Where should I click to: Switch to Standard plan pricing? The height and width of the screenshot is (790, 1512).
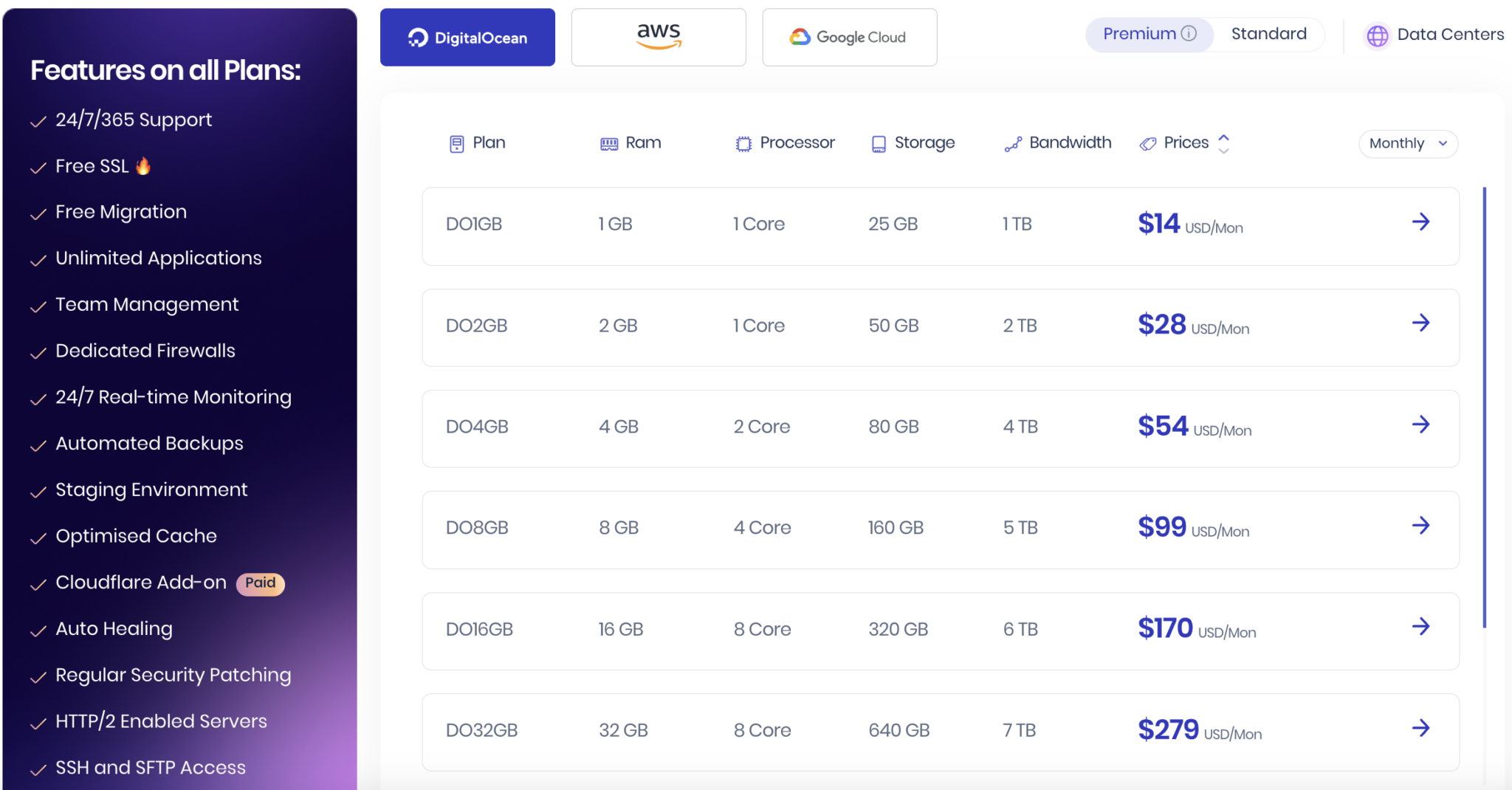(1268, 34)
